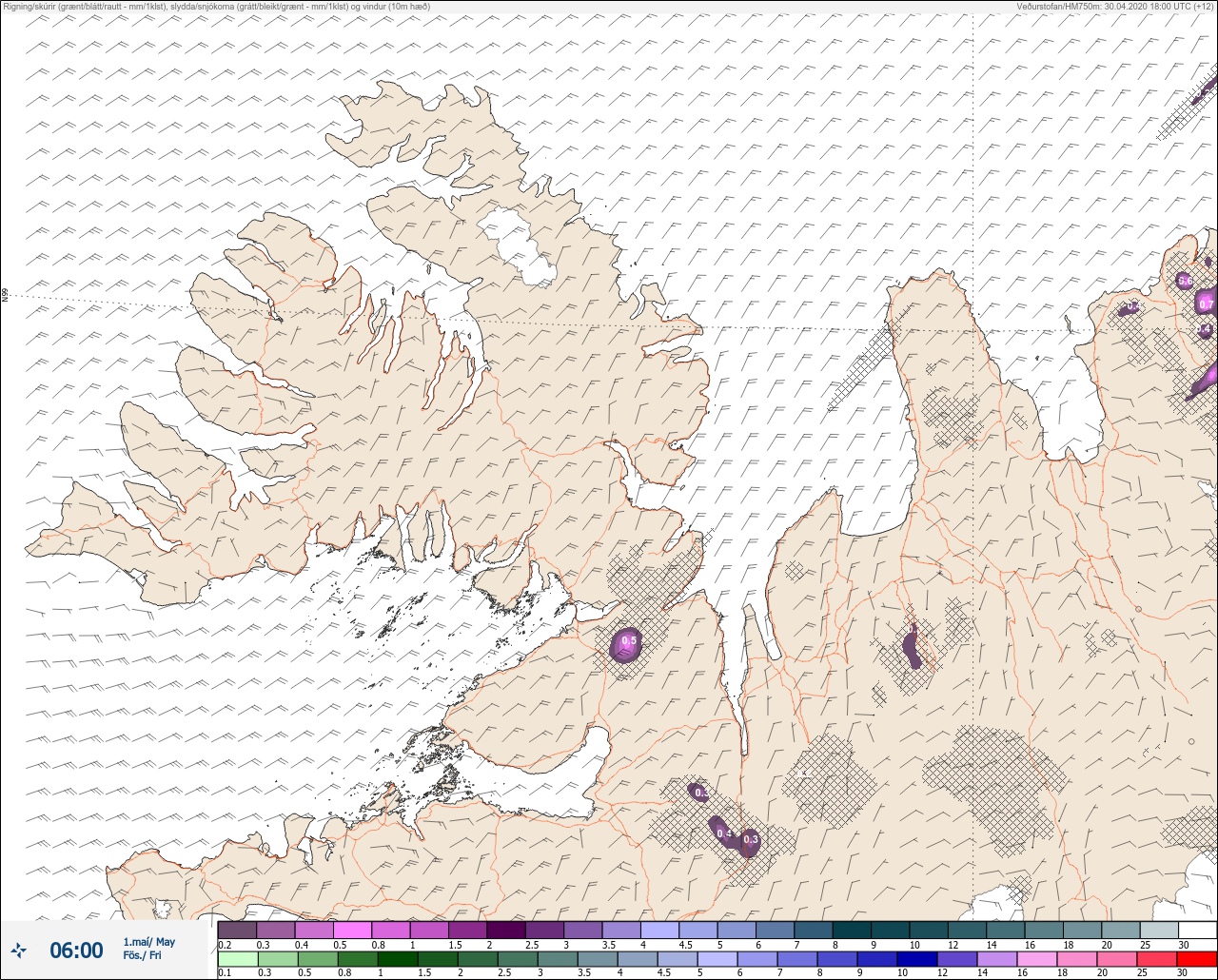Viewport: 1218px width, 980px height.
Task: Click the 0.6 precipitation value on the map
Action: [1185, 281]
